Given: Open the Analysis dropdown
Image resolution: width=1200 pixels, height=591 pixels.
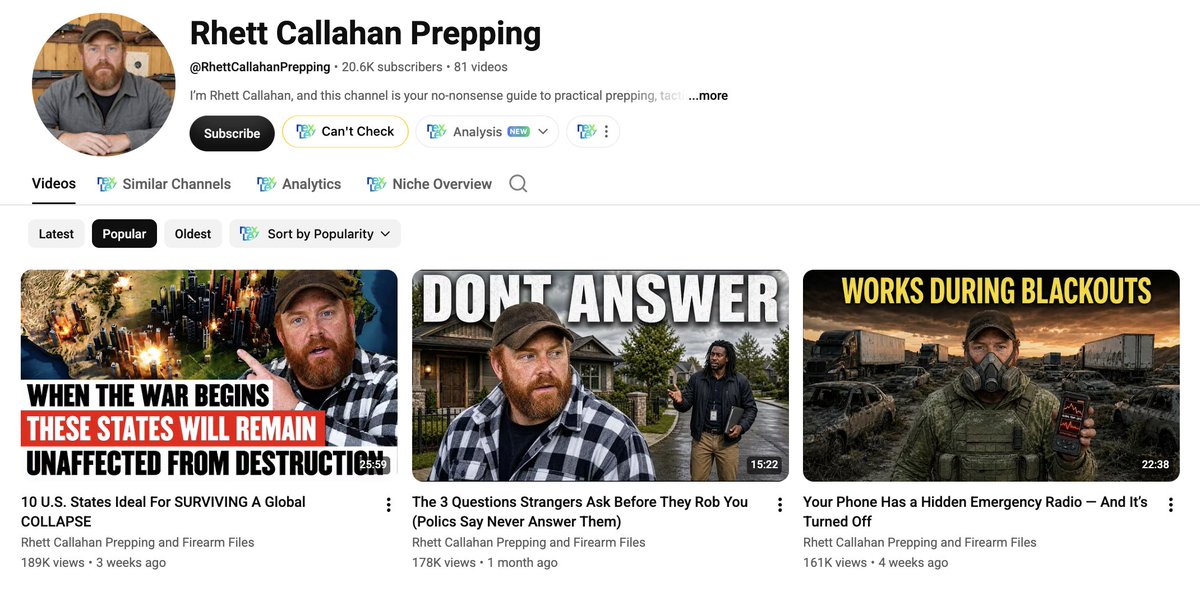Looking at the screenshot, I should coord(487,131).
